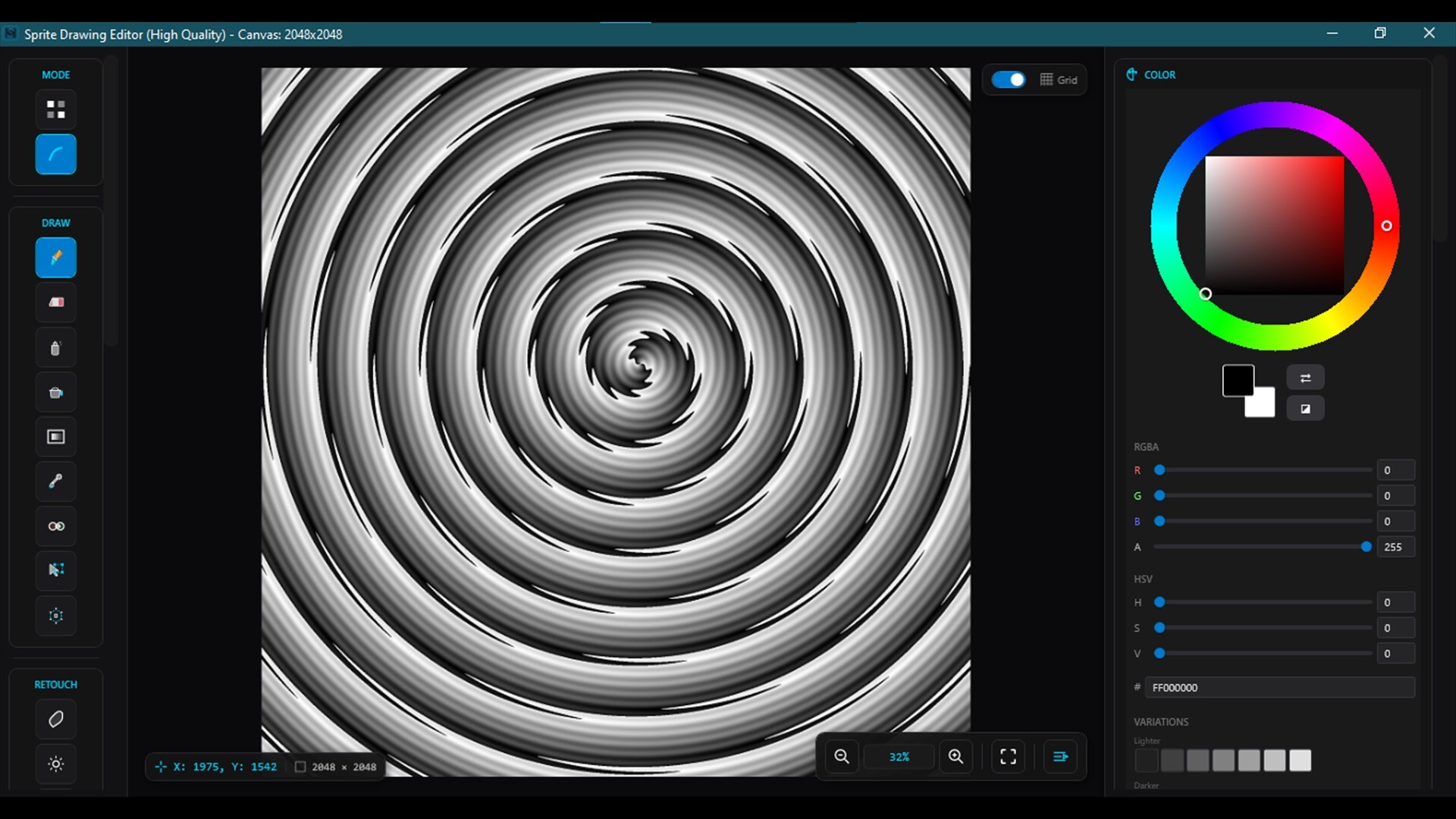Viewport: 1456px width, 819px height.
Task: Click the canvas size icon beside 2048 × 2048
Action: click(300, 767)
